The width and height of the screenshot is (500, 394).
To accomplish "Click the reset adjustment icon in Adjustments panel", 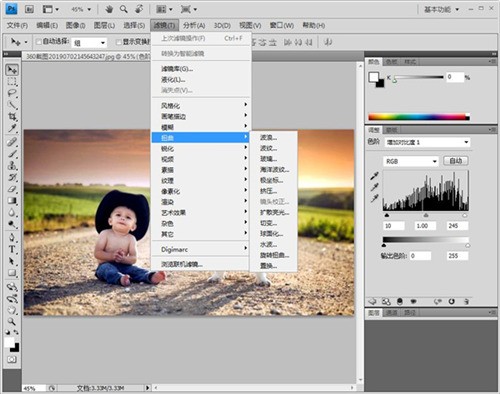I will (x=451, y=301).
